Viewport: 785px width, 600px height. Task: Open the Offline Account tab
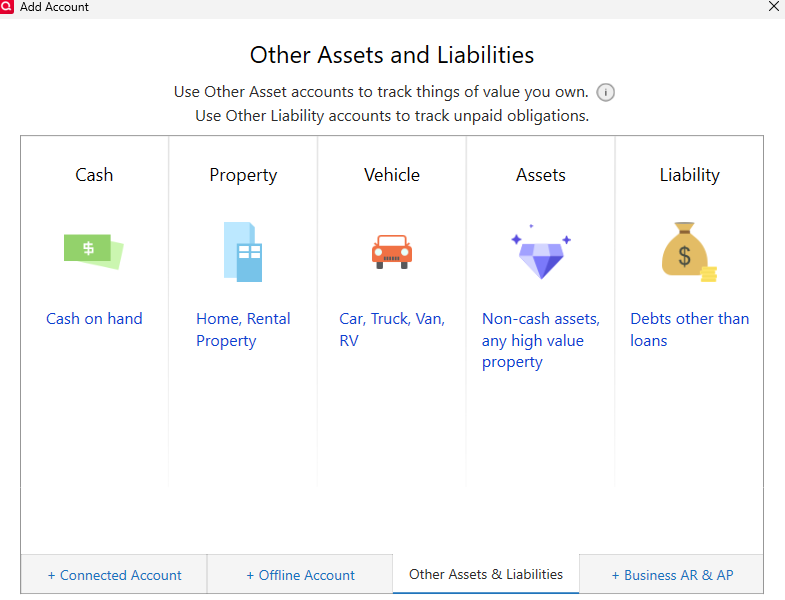point(300,575)
